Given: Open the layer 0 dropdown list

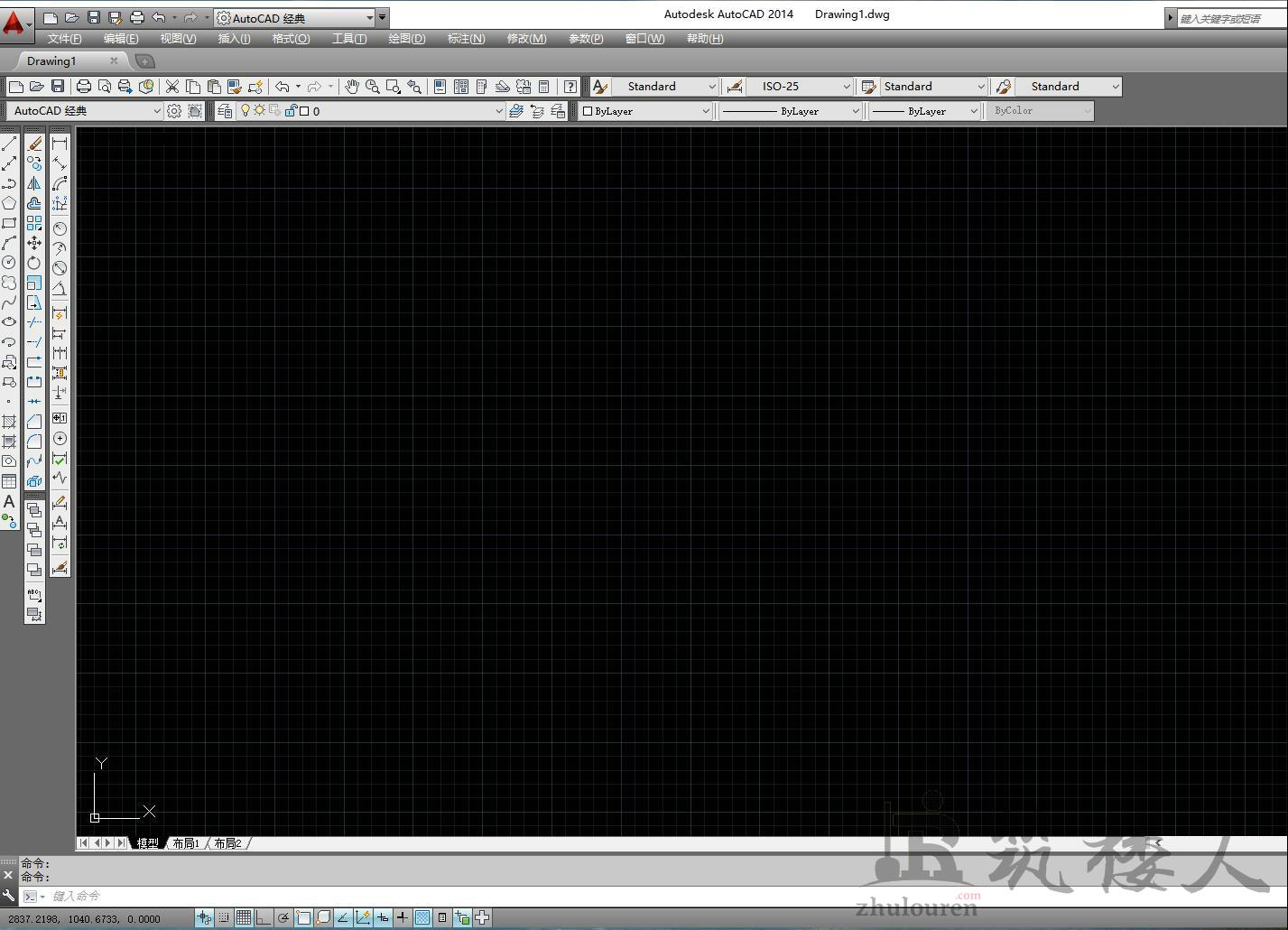Looking at the screenshot, I should tap(370, 111).
